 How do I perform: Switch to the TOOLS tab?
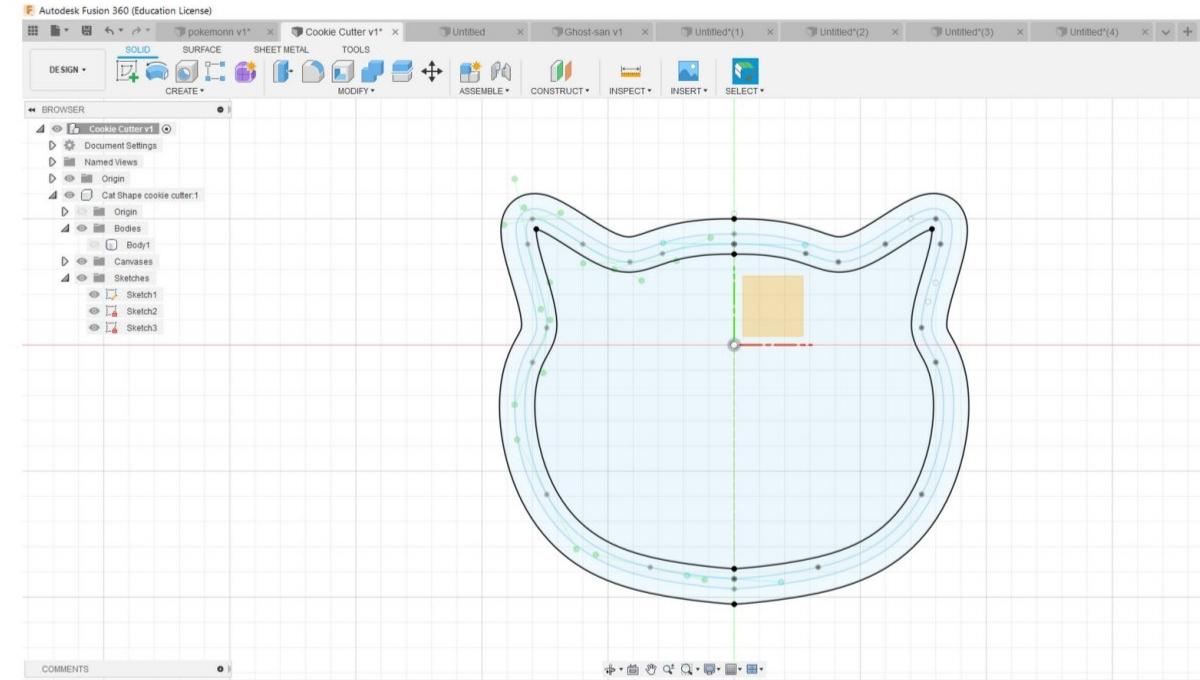point(355,49)
